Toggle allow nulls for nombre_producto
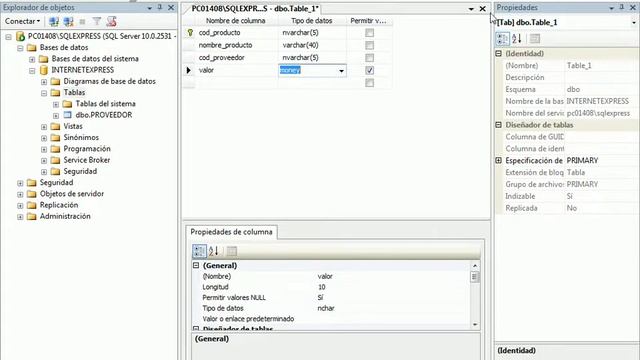Viewport: 640px width, 360px height. (x=369, y=45)
